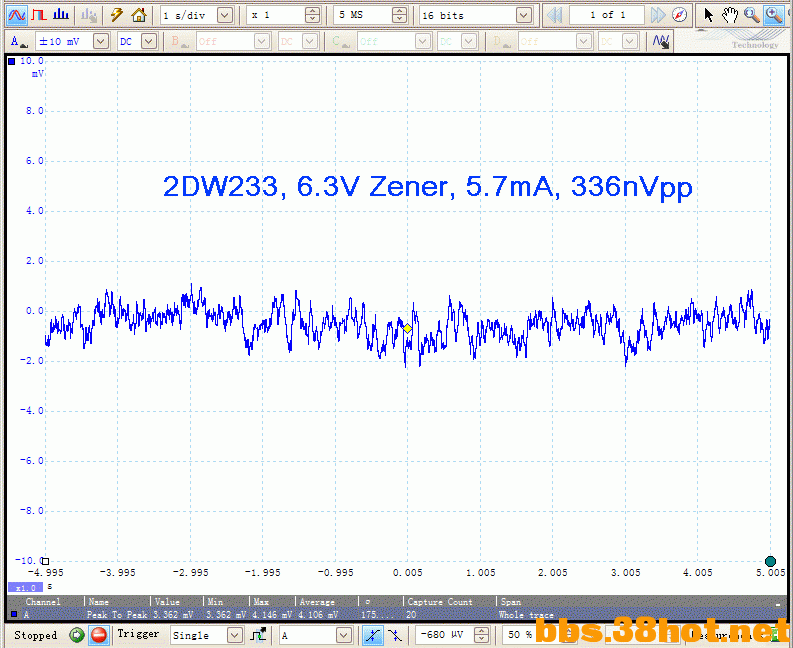Image resolution: width=793 pixels, height=648 pixels.
Task: Click the green Start capture button
Action: 77,635
